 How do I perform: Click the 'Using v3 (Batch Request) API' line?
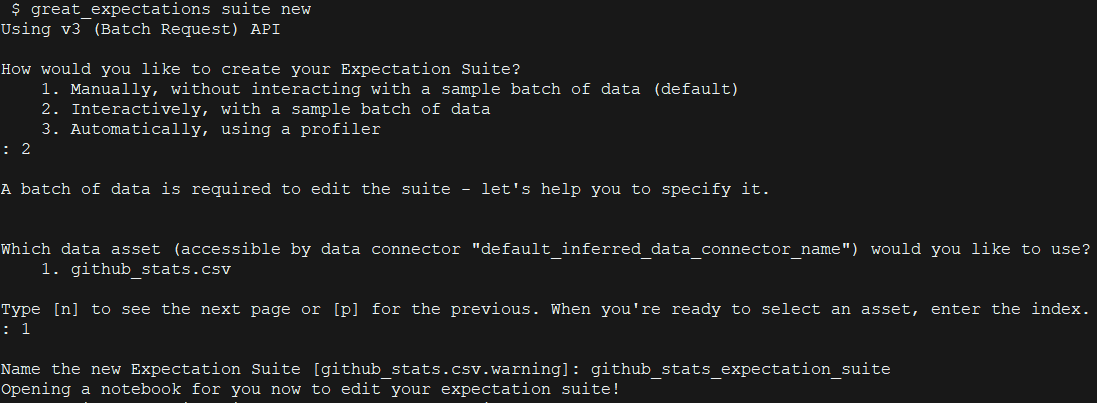[141, 29]
